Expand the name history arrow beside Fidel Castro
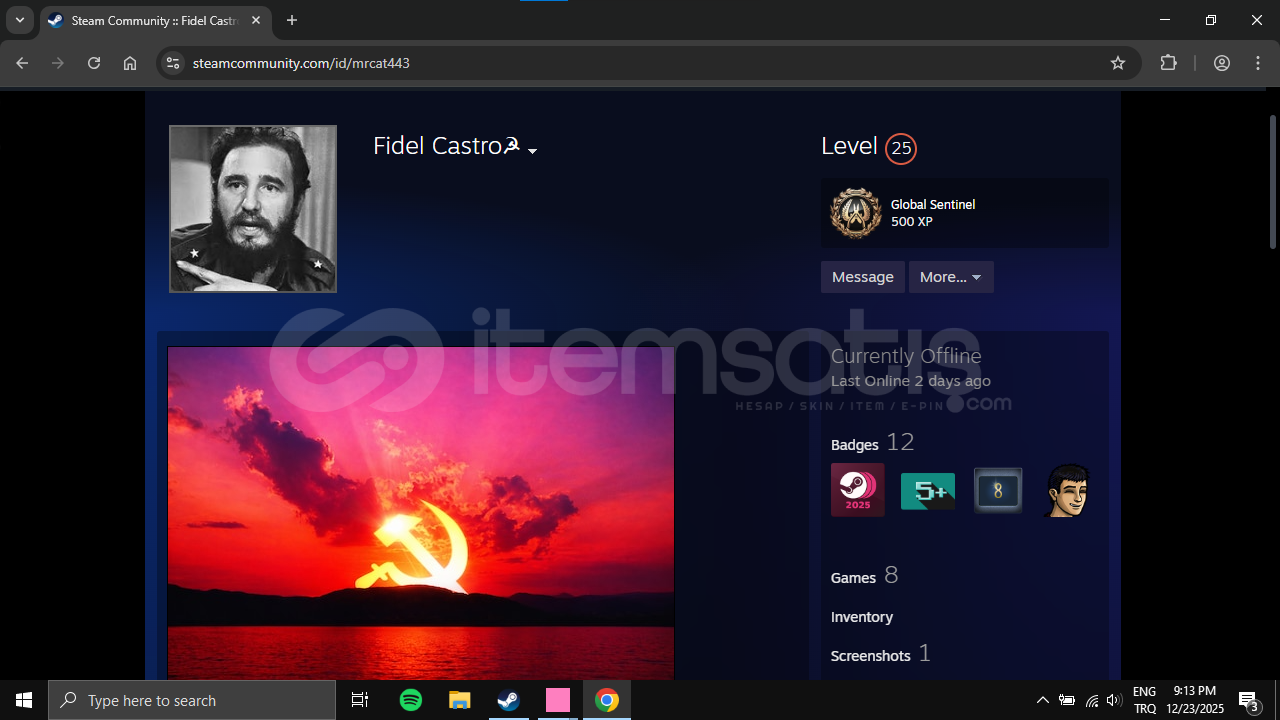This screenshot has height=720, width=1280. [x=532, y=151]
